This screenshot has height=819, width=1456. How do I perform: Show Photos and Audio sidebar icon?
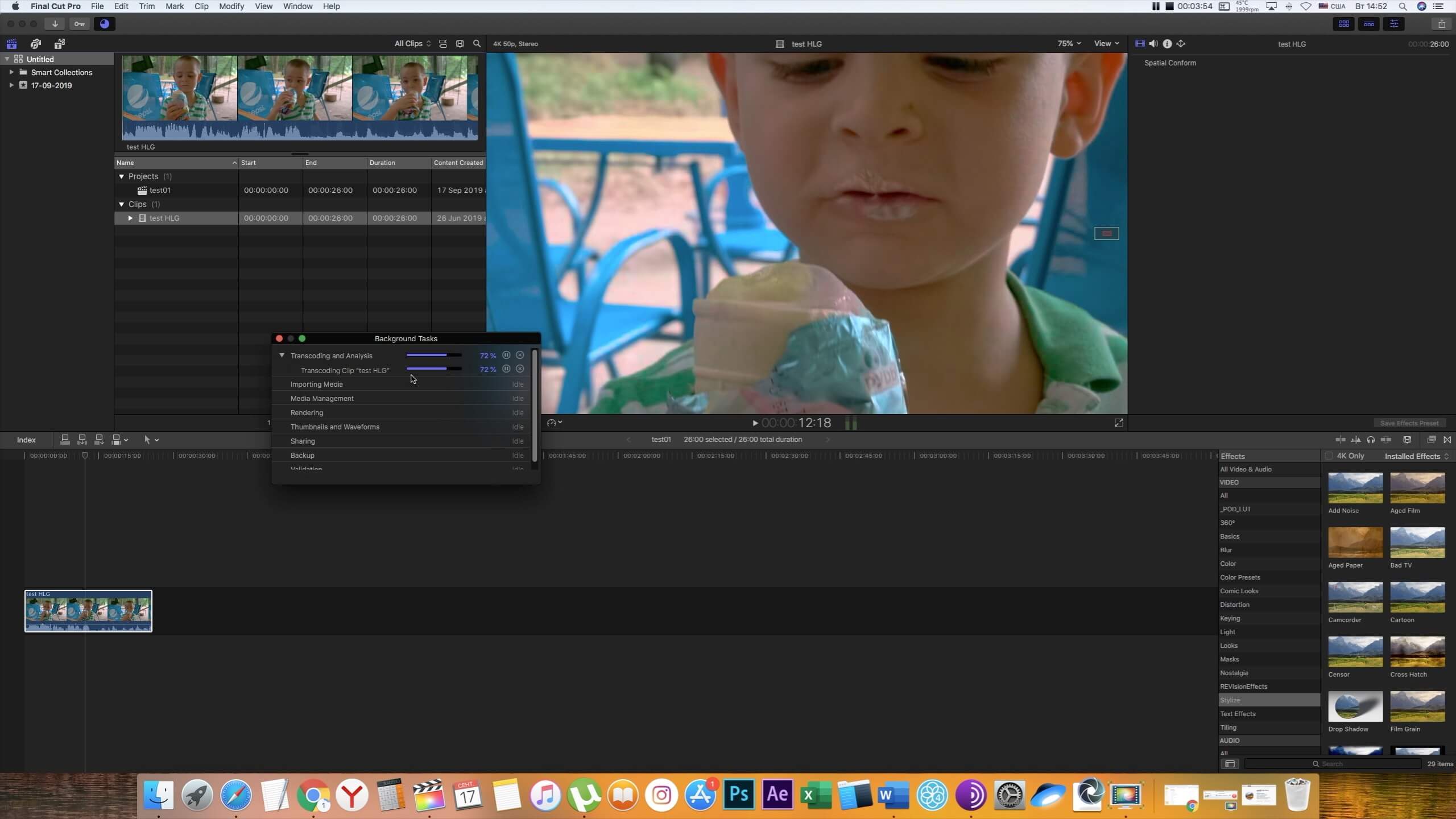point(36,44)
